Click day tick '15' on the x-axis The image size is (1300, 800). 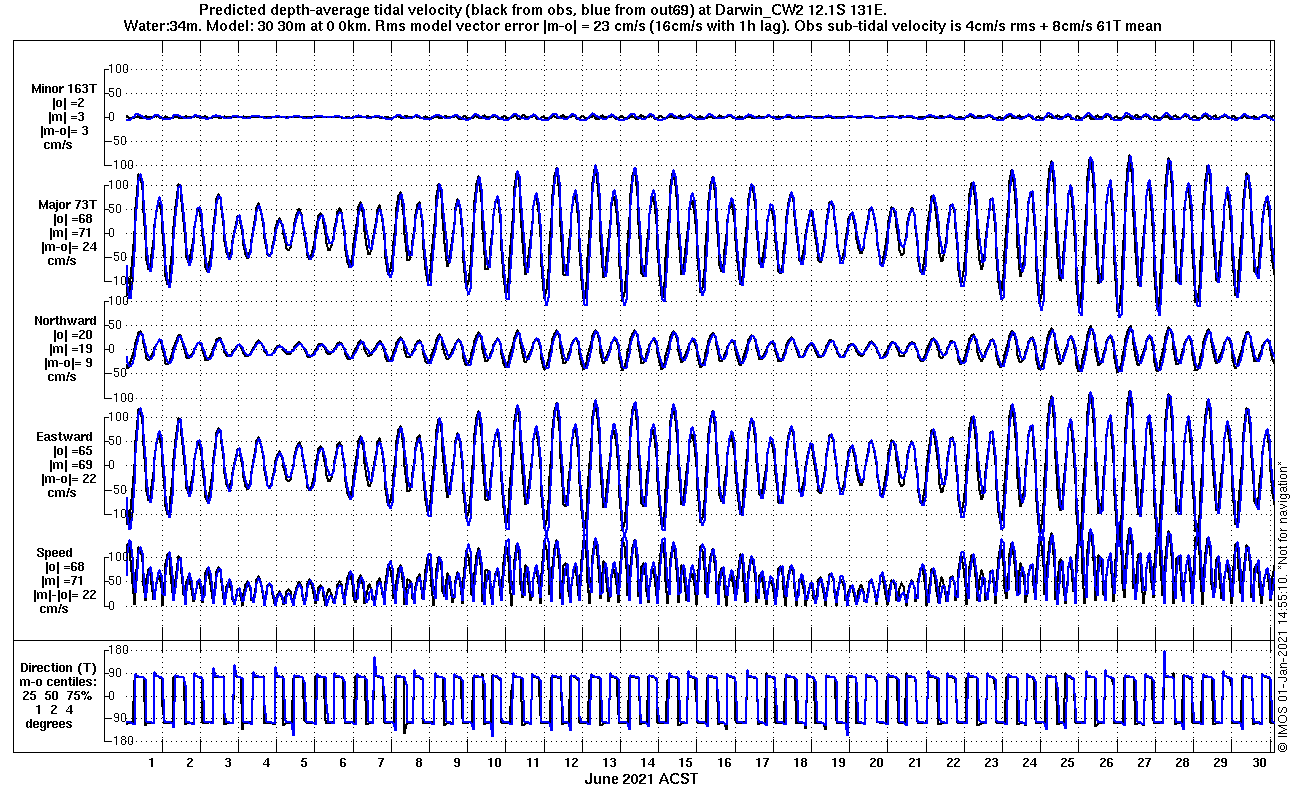pos(686,763)
